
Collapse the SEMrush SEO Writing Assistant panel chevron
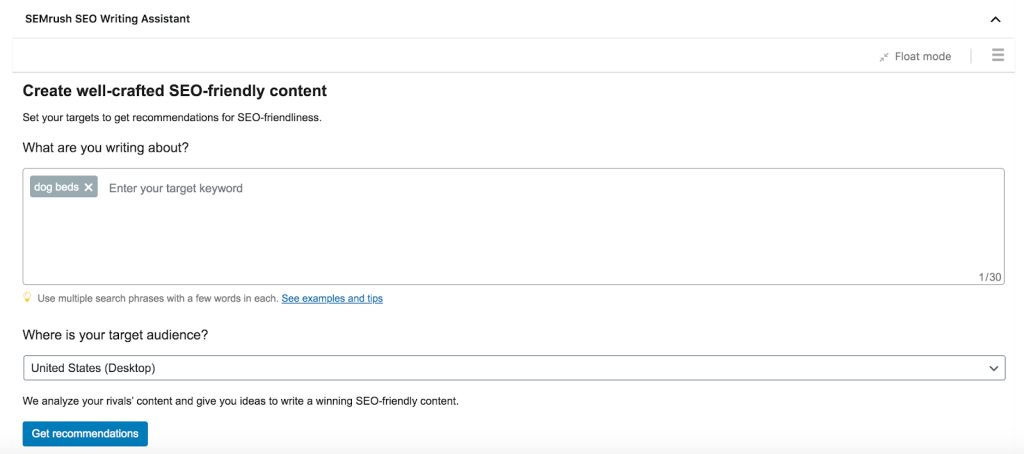[x=995, y=19]
